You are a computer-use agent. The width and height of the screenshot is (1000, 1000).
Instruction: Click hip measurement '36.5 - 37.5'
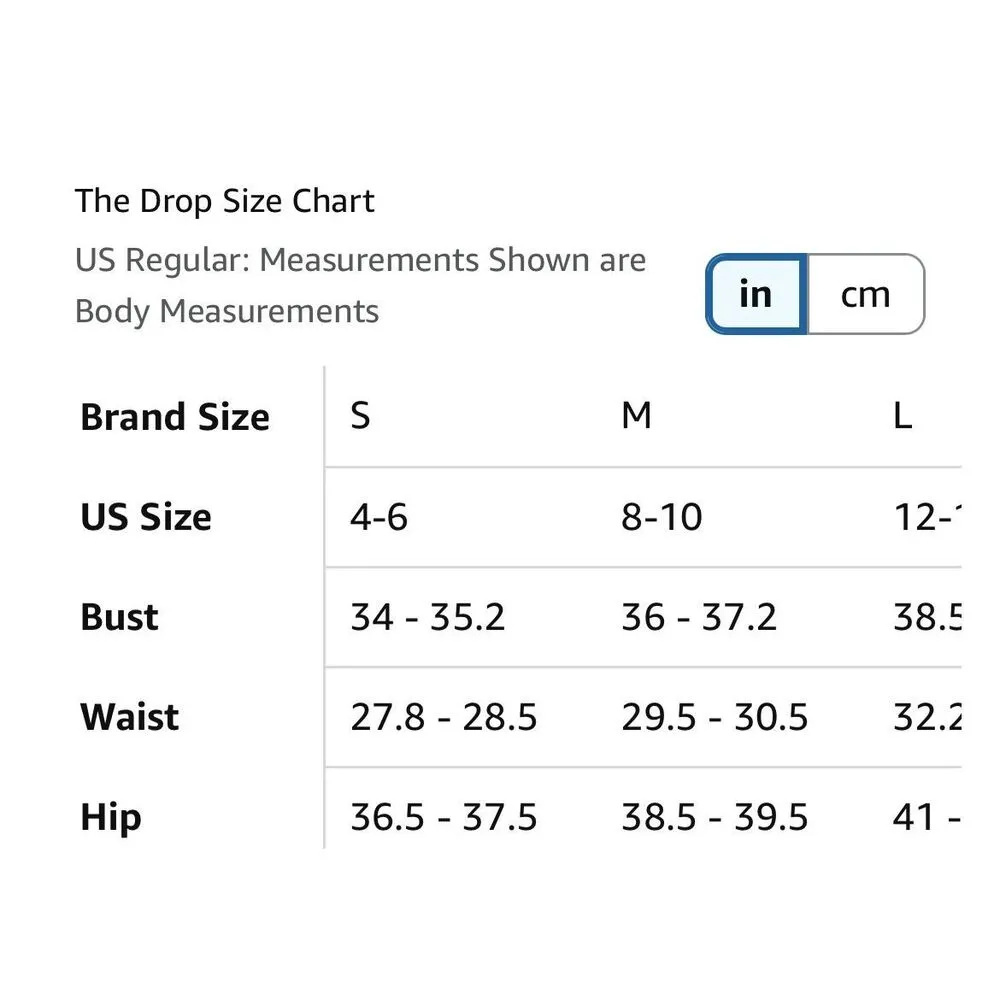[x=444, y=817]
